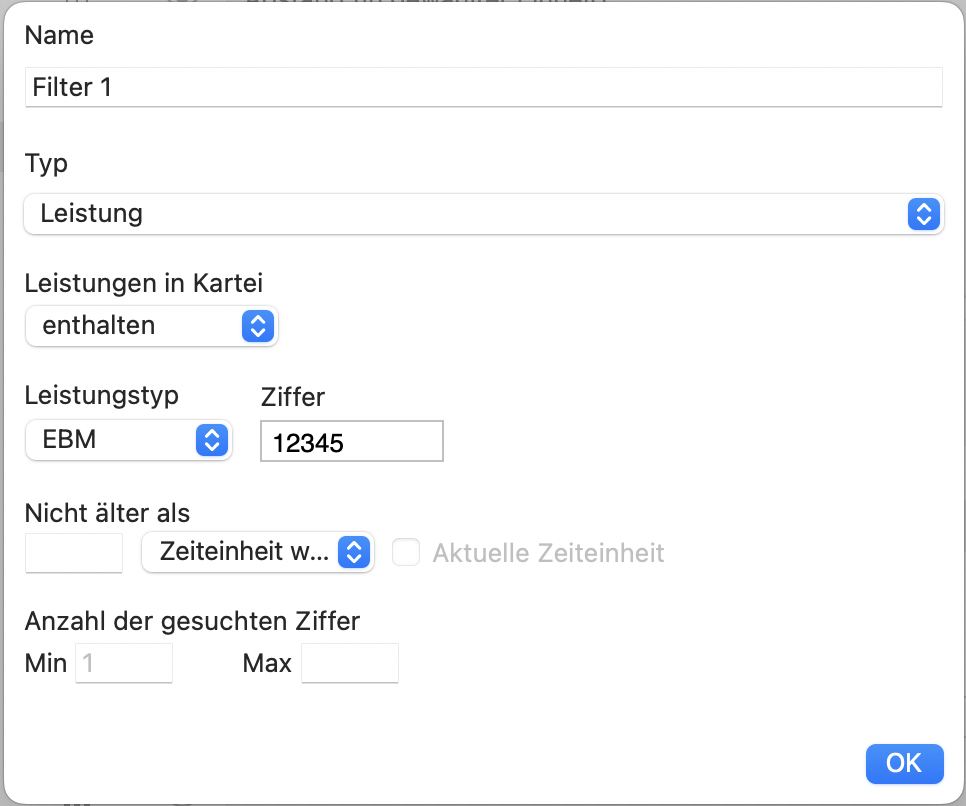Open the Leistungstyp dropdown showing EBM
The image size is (966, 806).
pos(129,440)
